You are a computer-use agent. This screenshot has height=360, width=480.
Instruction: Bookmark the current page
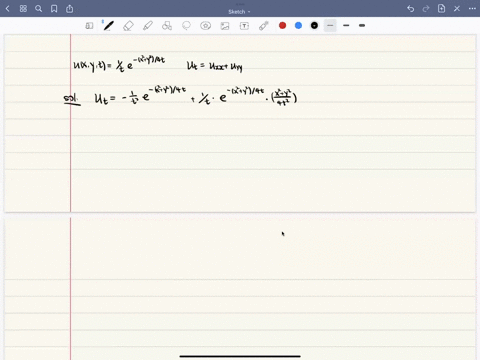(x=54, y=9)
